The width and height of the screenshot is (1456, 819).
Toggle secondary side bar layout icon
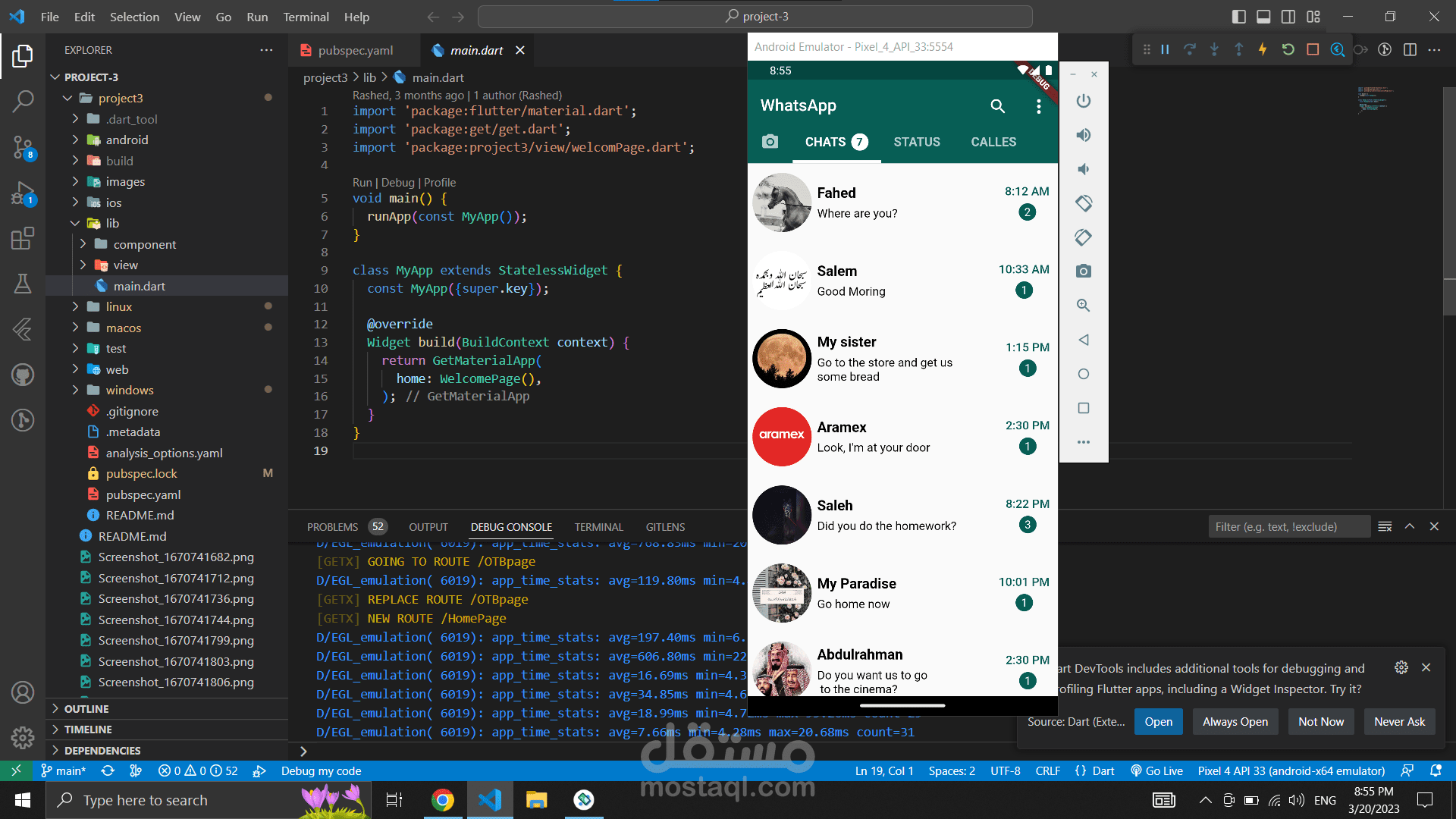pos(1288,17)
